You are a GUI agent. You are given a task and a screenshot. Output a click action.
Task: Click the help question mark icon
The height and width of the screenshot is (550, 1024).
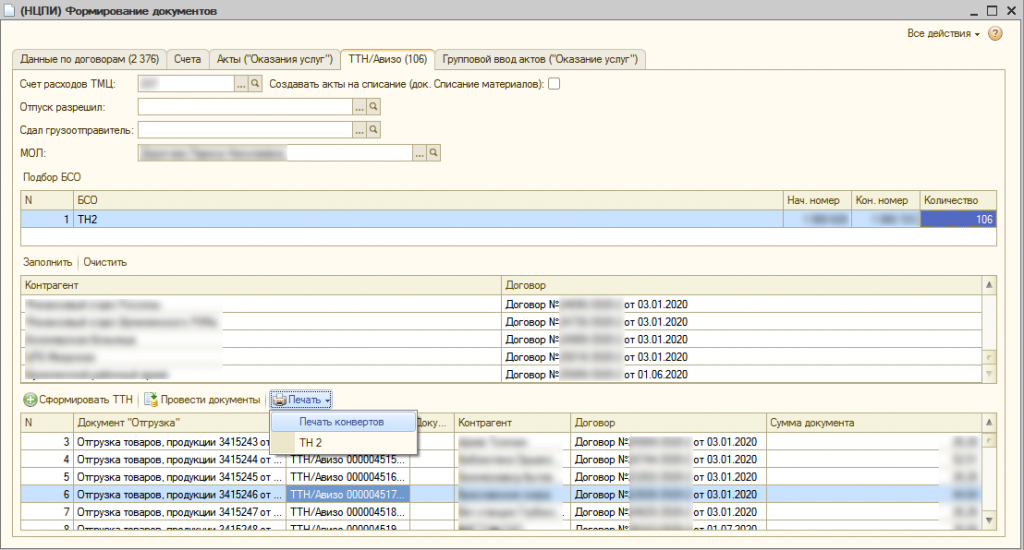point(995,34)
